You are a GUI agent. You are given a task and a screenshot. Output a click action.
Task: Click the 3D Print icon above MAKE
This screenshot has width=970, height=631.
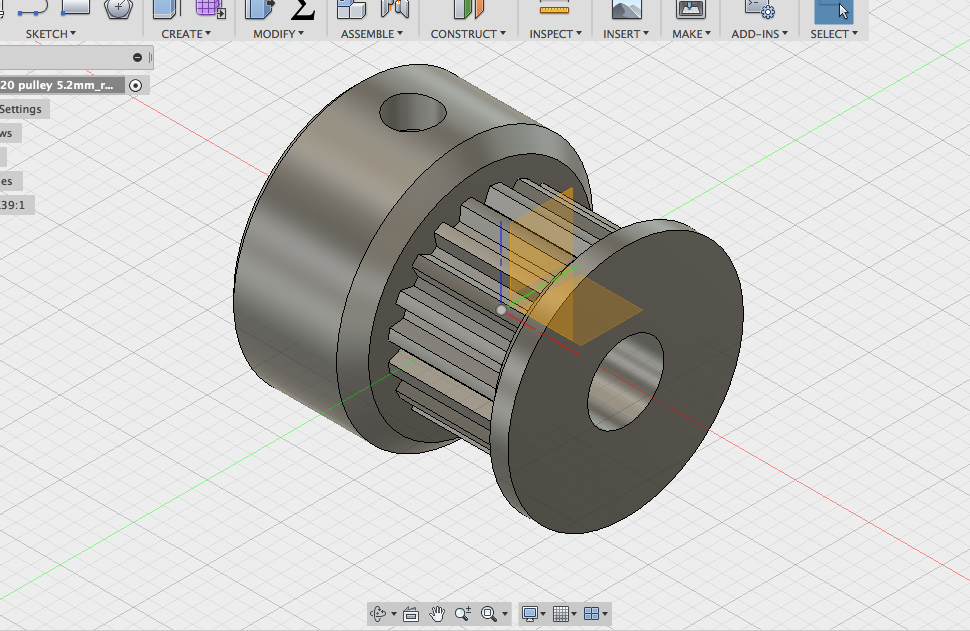coord(691,9)
